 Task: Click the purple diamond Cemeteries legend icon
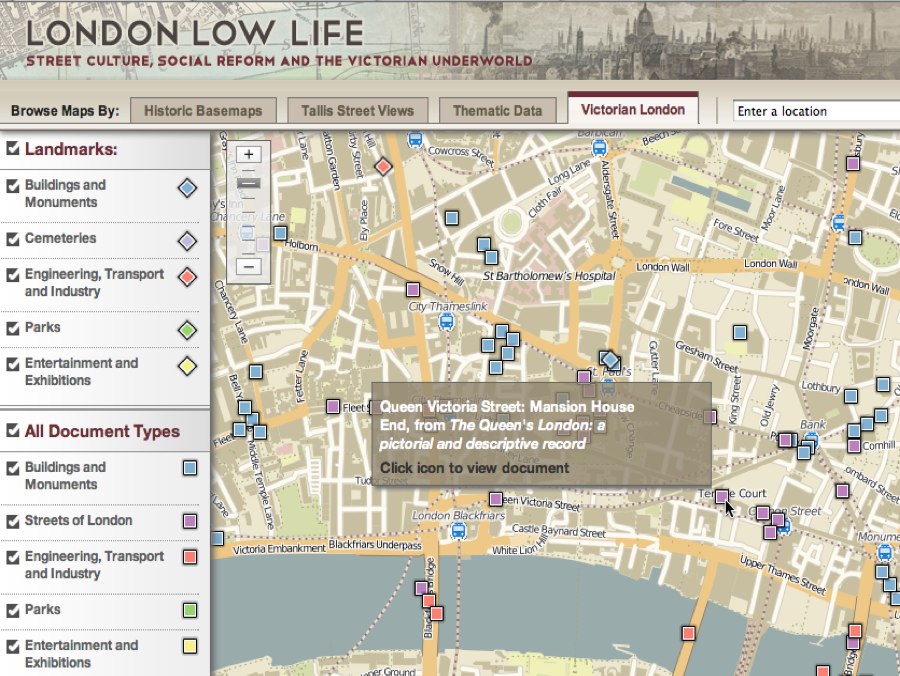(187, 241)
